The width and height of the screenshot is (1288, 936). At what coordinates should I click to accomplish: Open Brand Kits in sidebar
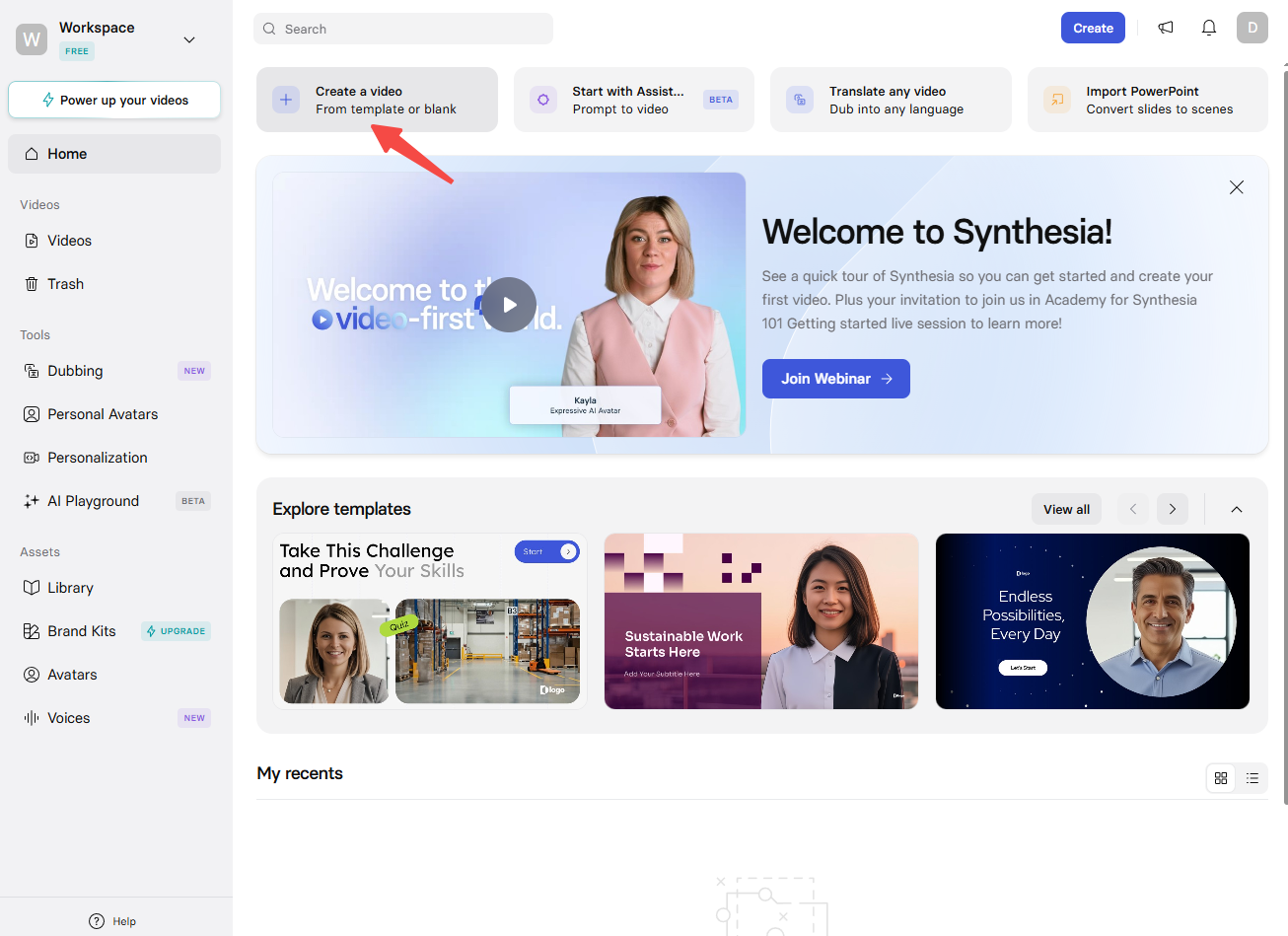tap(114, 631)
